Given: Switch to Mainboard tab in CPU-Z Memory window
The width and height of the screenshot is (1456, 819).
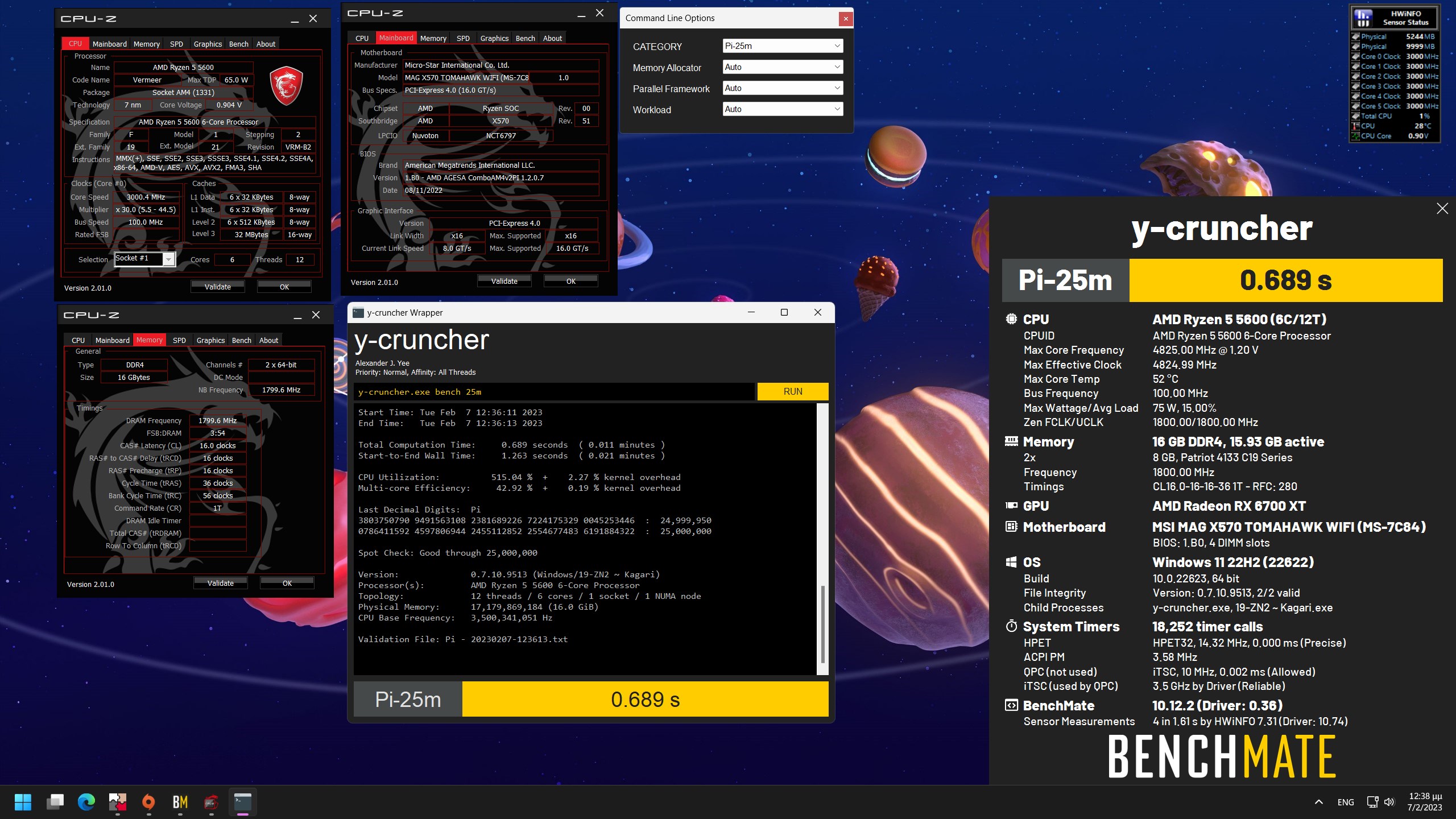Looking at the screenshot, I should tap(113, 340).
